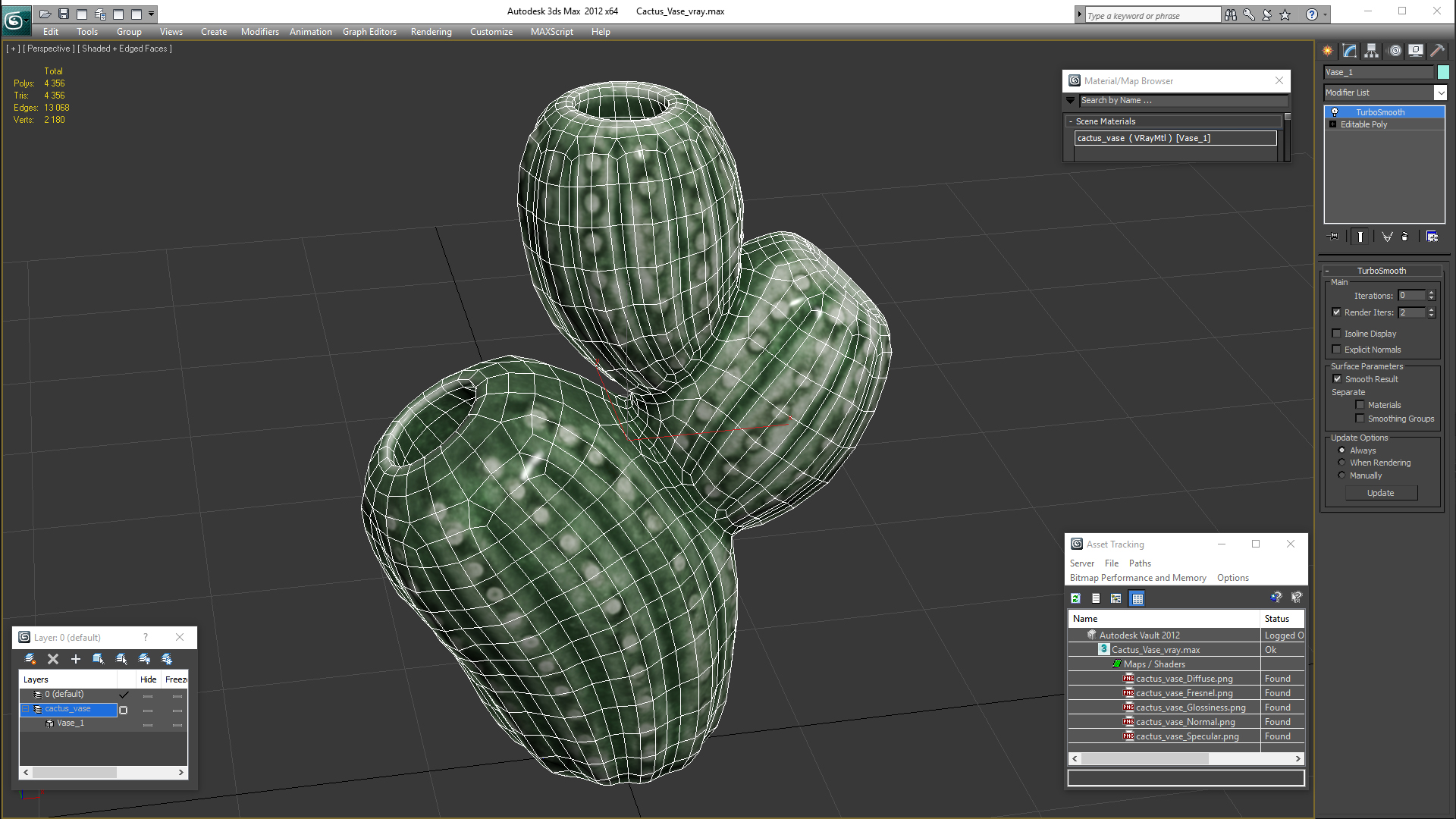Uncheck the Smooth Result checkbox
Screen dimensions: 1456x819
[x=1337, y=379]
